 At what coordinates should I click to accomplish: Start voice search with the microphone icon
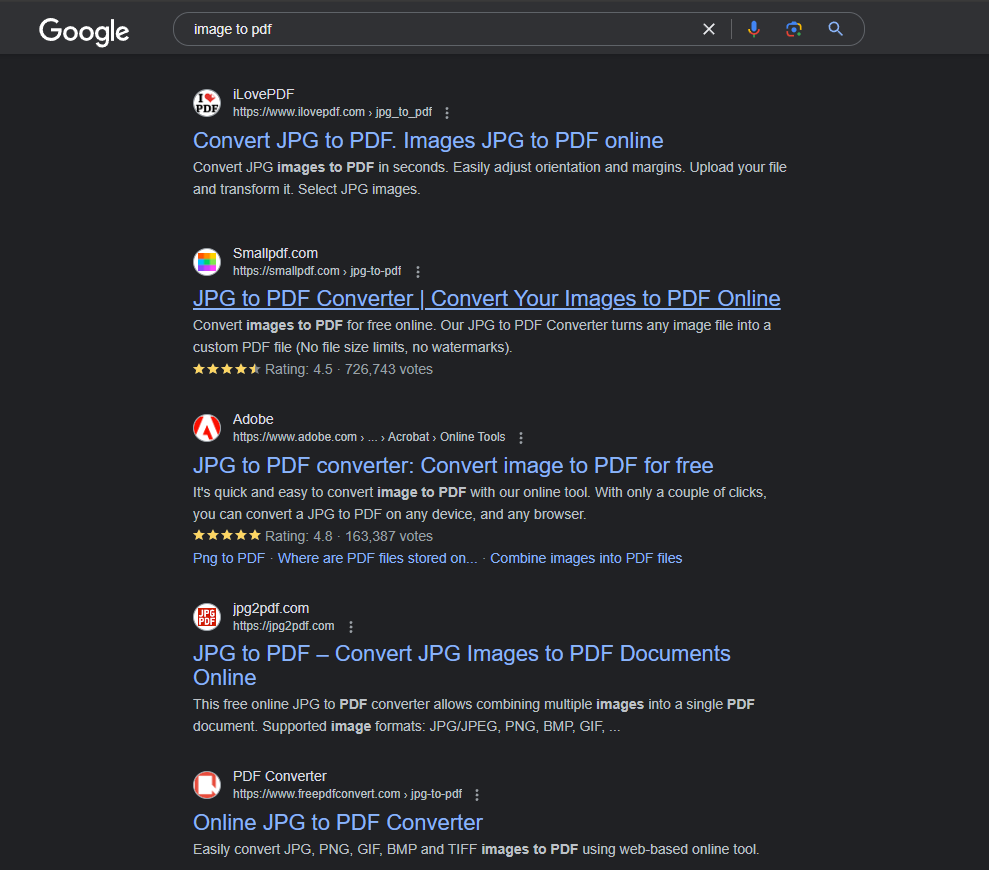[754, 29]
